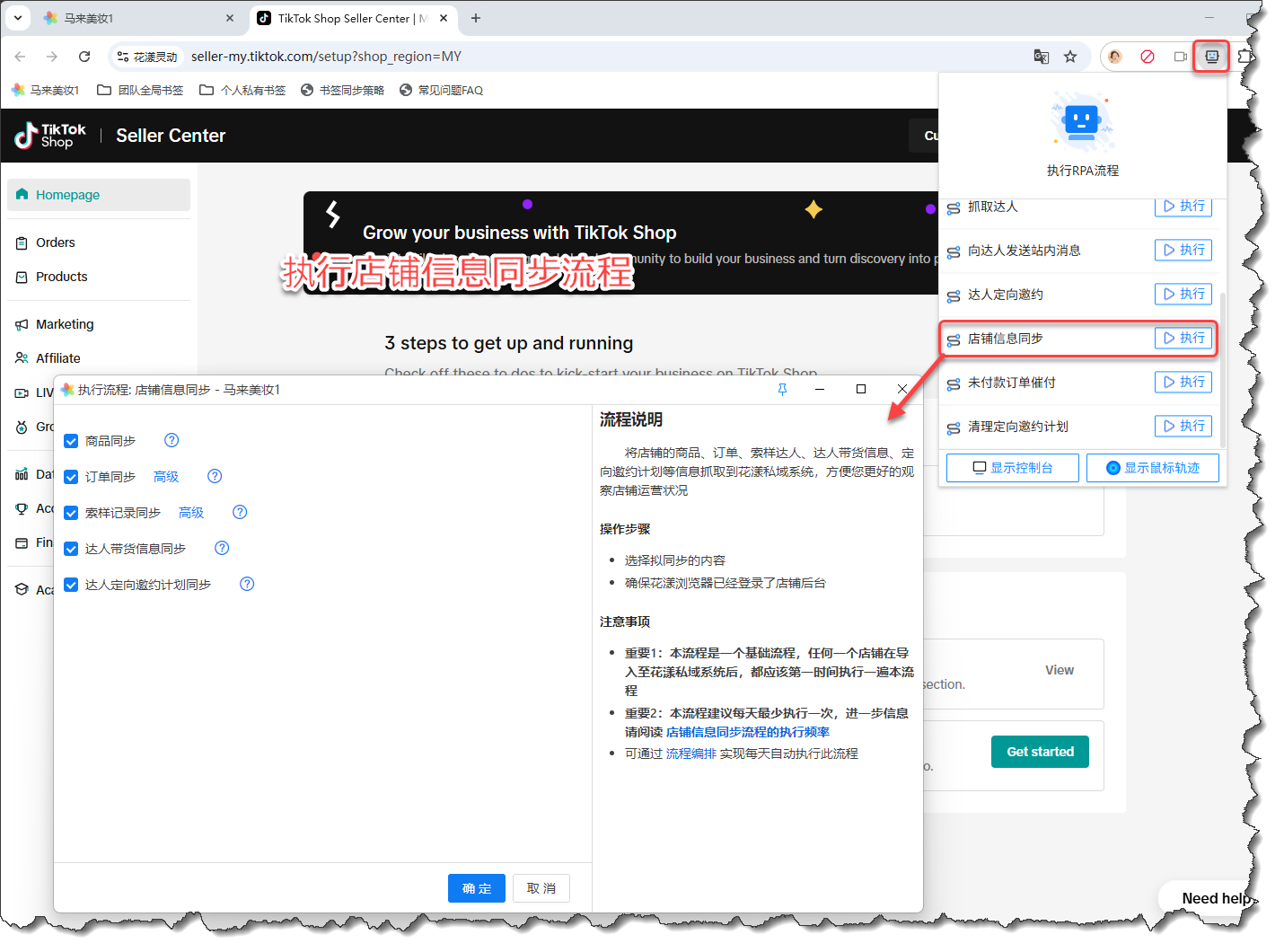Image resolution: width=1284 pixels, height=952 pixels.
Task: Open the 流程编排 link
Action: pyautogui.click(x=691, y=754)
